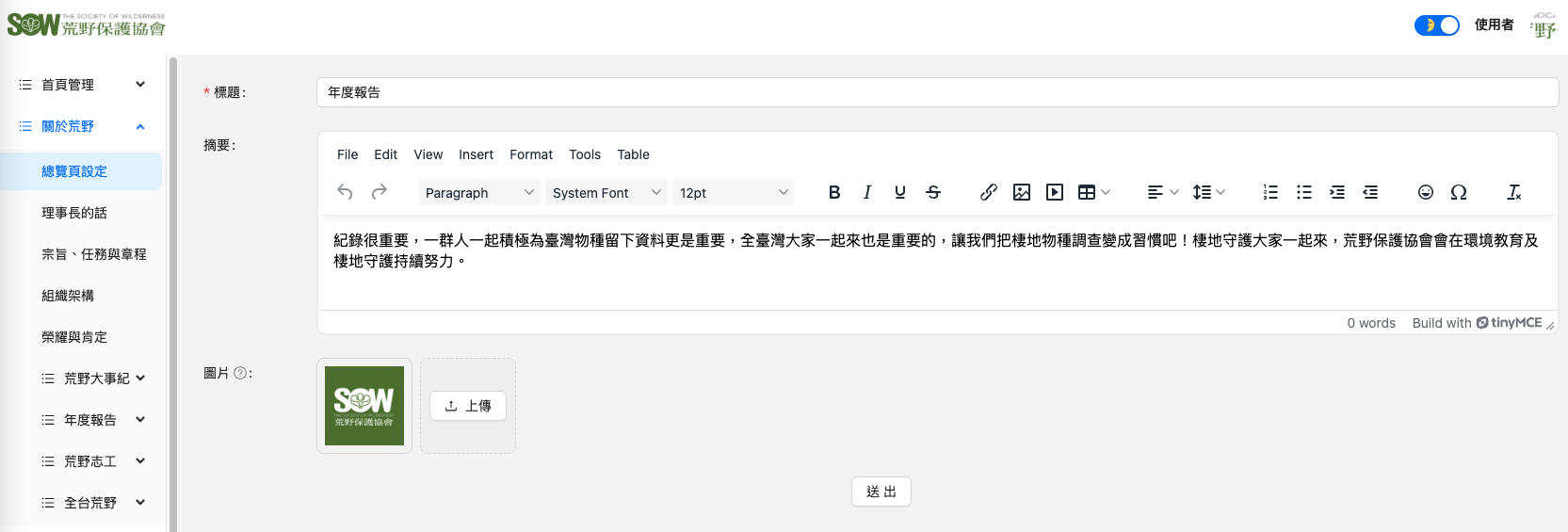Undo the last edit
This screenshot has height=532, width=1568.
pos(345,192)
